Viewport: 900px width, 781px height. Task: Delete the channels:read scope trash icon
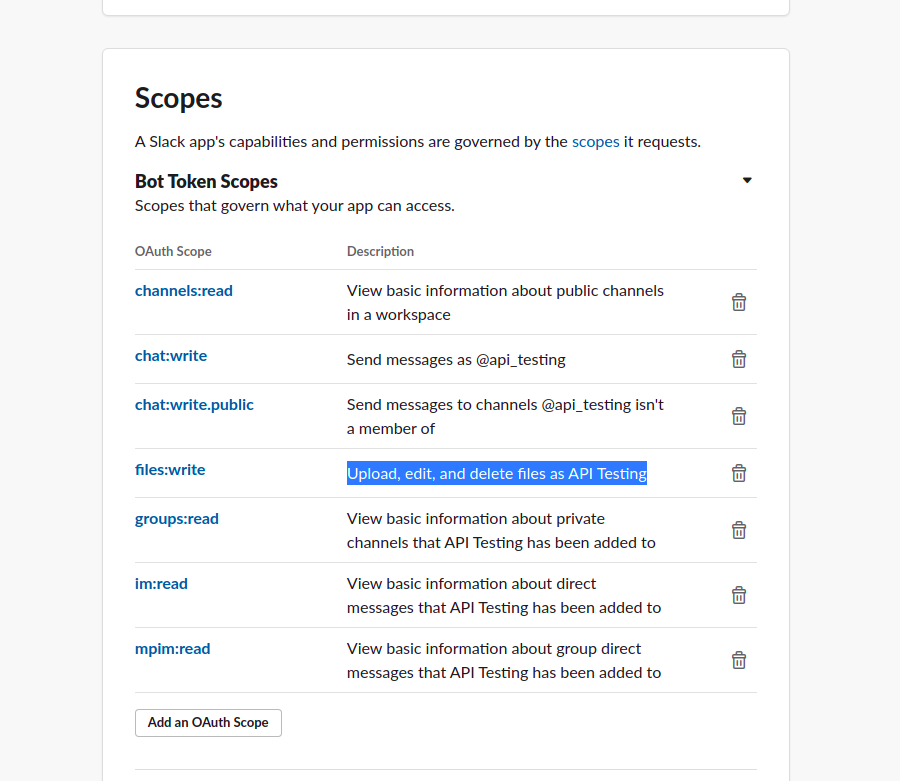click(x=739, y=302)
